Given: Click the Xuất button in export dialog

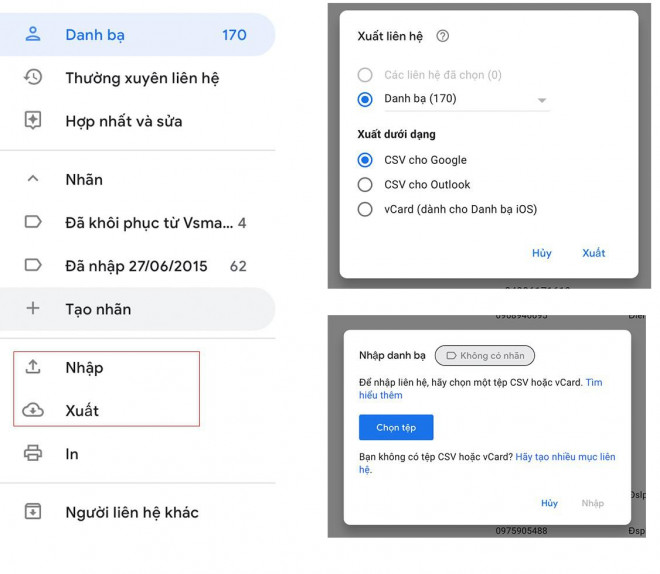Looking at the screenshot, I should (x=593, y=253).
